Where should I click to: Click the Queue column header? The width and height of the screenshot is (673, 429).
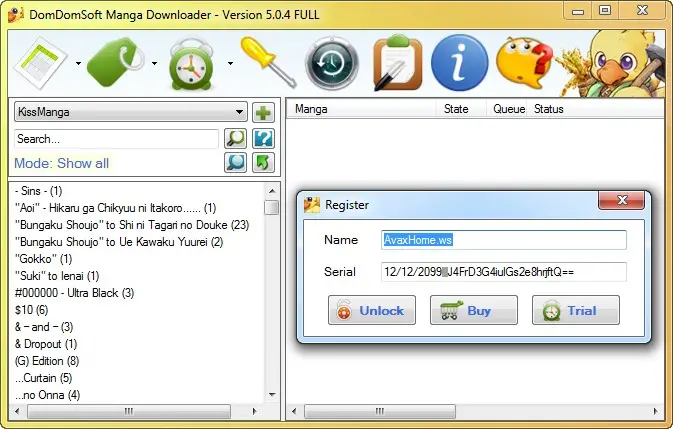507,109
